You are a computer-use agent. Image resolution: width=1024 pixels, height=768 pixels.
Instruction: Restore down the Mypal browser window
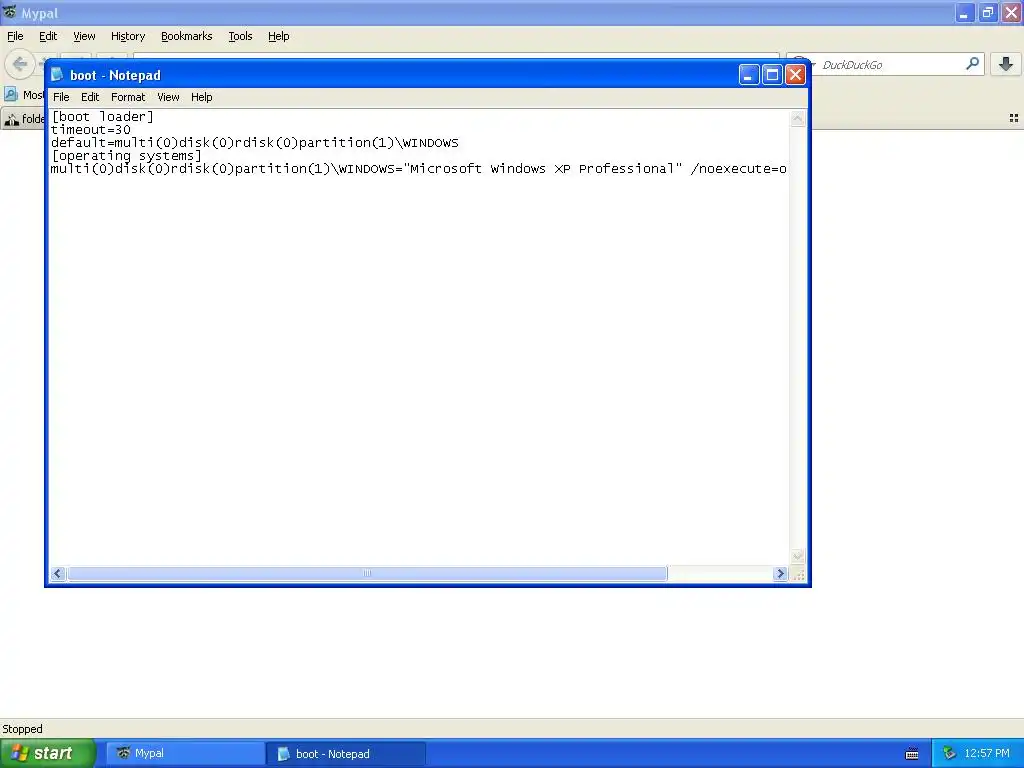click(988, 12)
